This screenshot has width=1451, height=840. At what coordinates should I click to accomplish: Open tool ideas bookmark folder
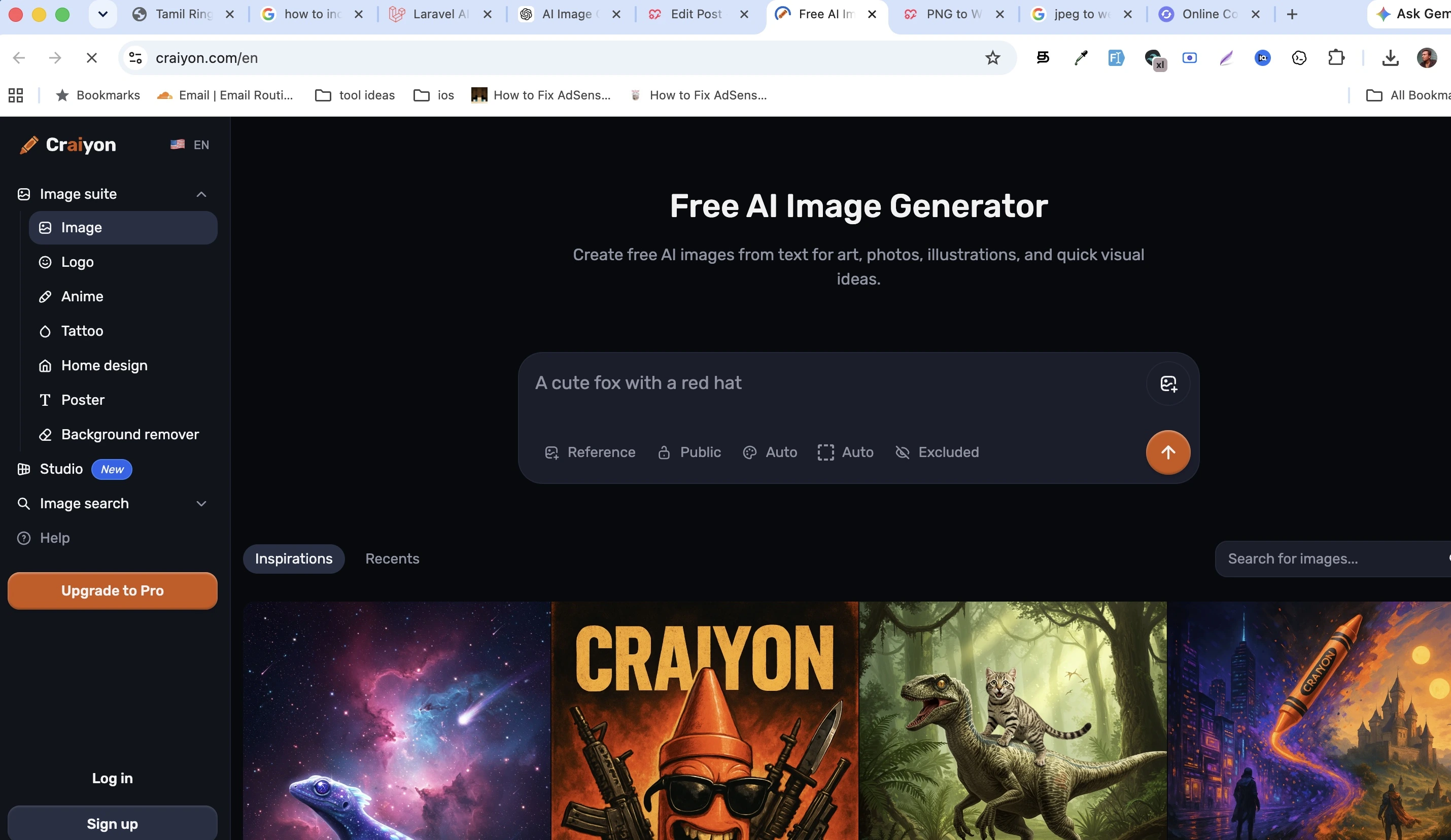pyautogui.click(x=355, y=95)
